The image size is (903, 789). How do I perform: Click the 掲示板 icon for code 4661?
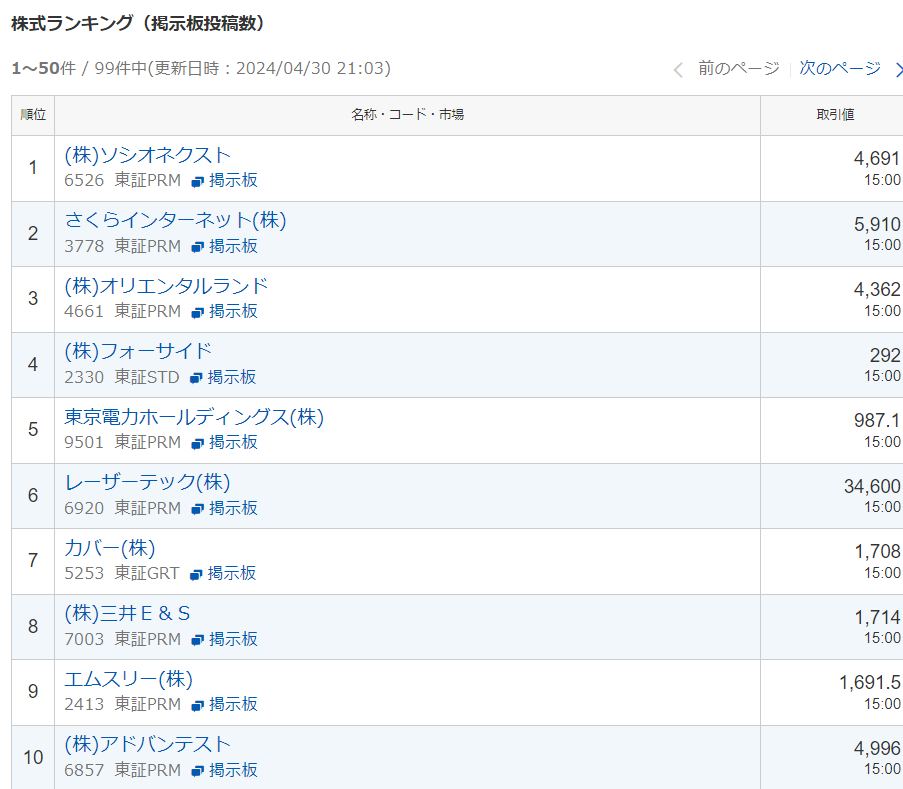point(198,312)
